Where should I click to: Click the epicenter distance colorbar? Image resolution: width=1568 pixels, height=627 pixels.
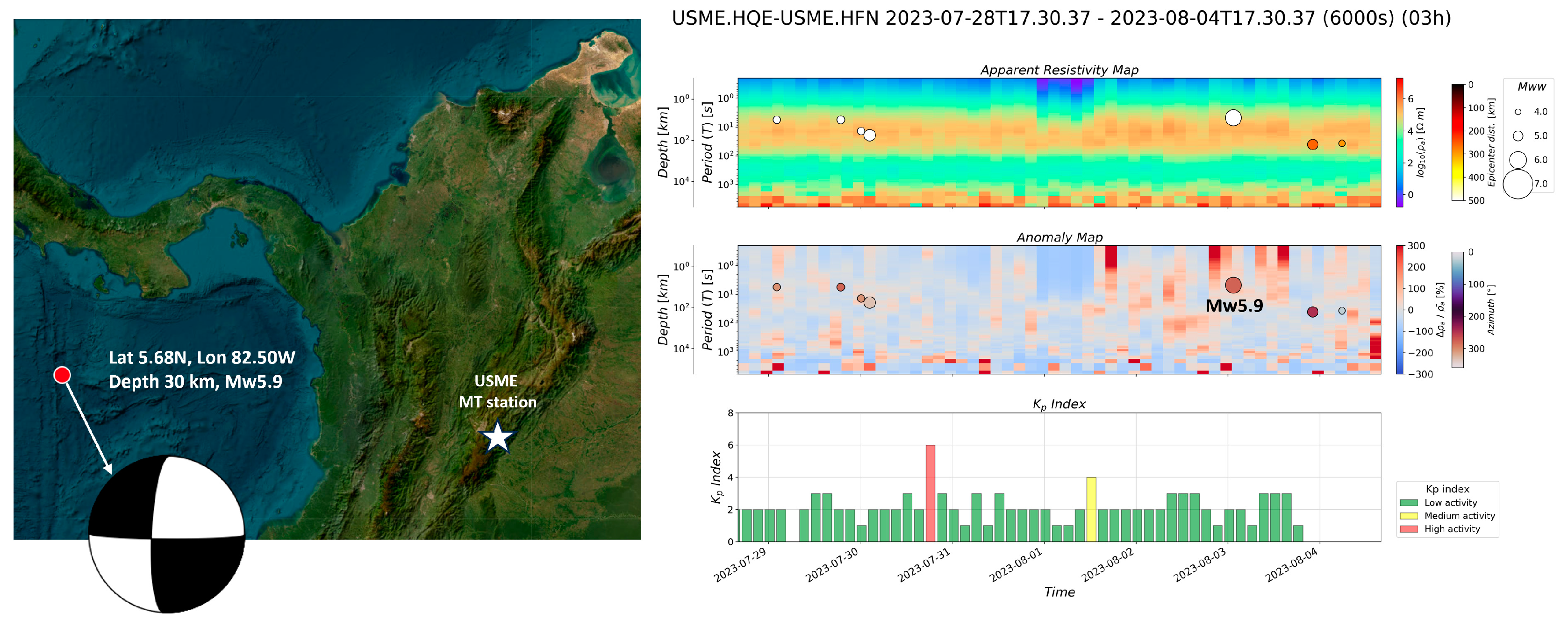(1457, 142)
